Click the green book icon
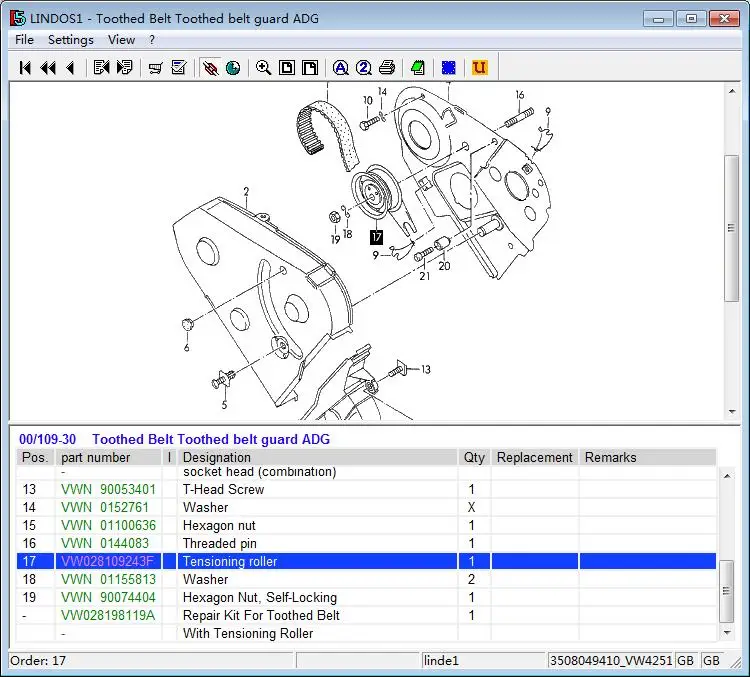 [x=418, y=68]
